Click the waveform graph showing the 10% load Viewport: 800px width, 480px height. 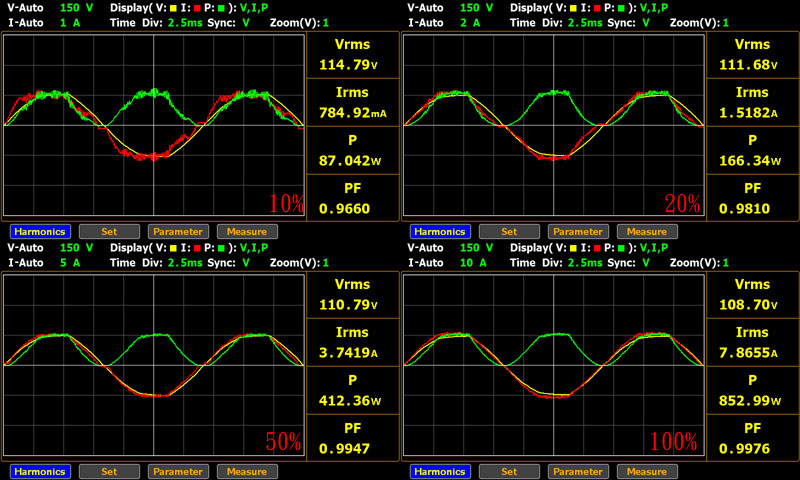[154, 125]
